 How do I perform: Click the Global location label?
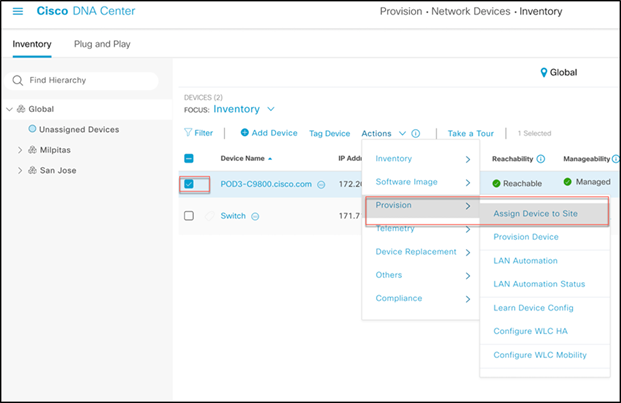(x=563, y=72)
